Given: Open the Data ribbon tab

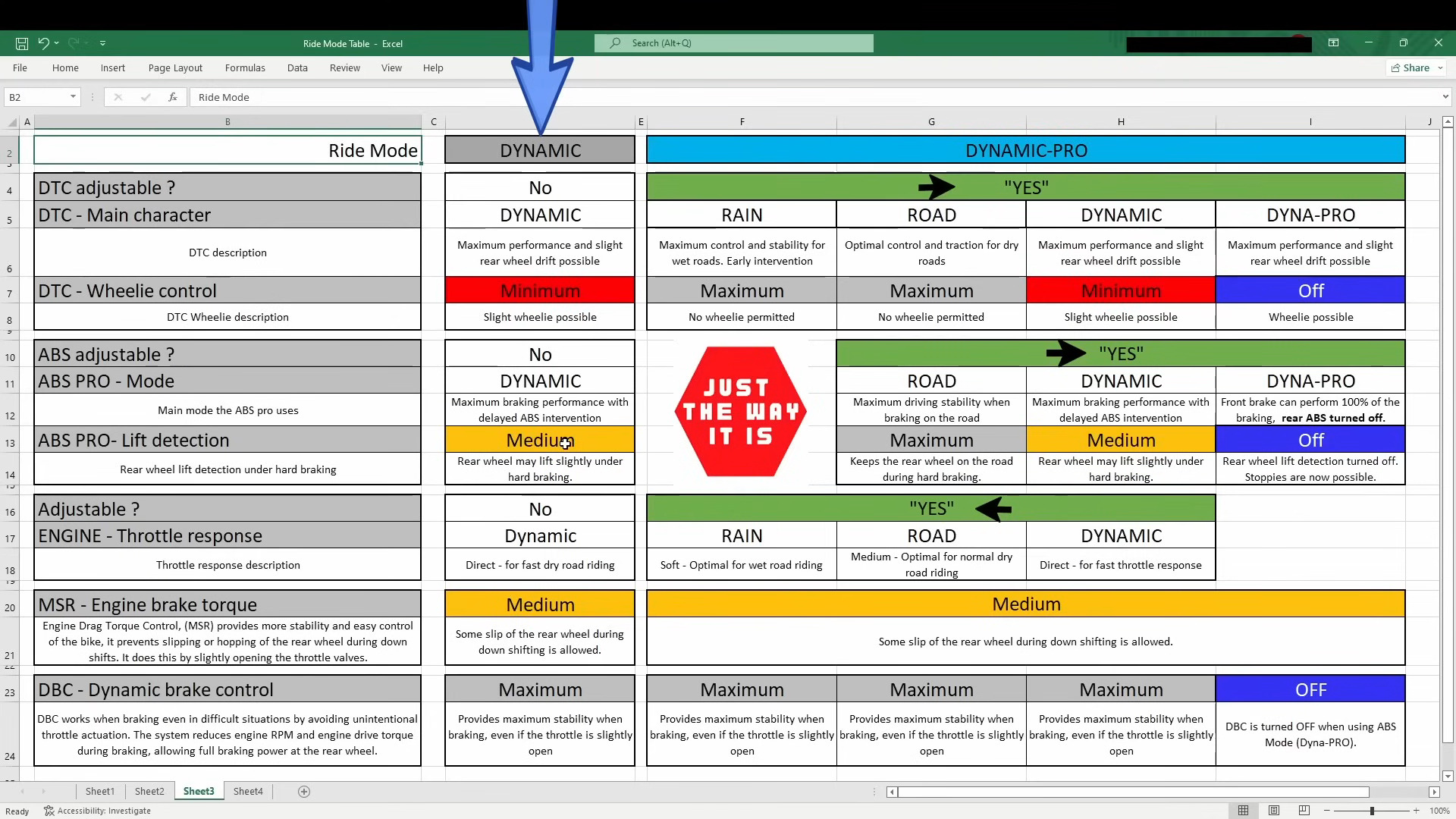Looking at the screenshot, I should 297,67.
